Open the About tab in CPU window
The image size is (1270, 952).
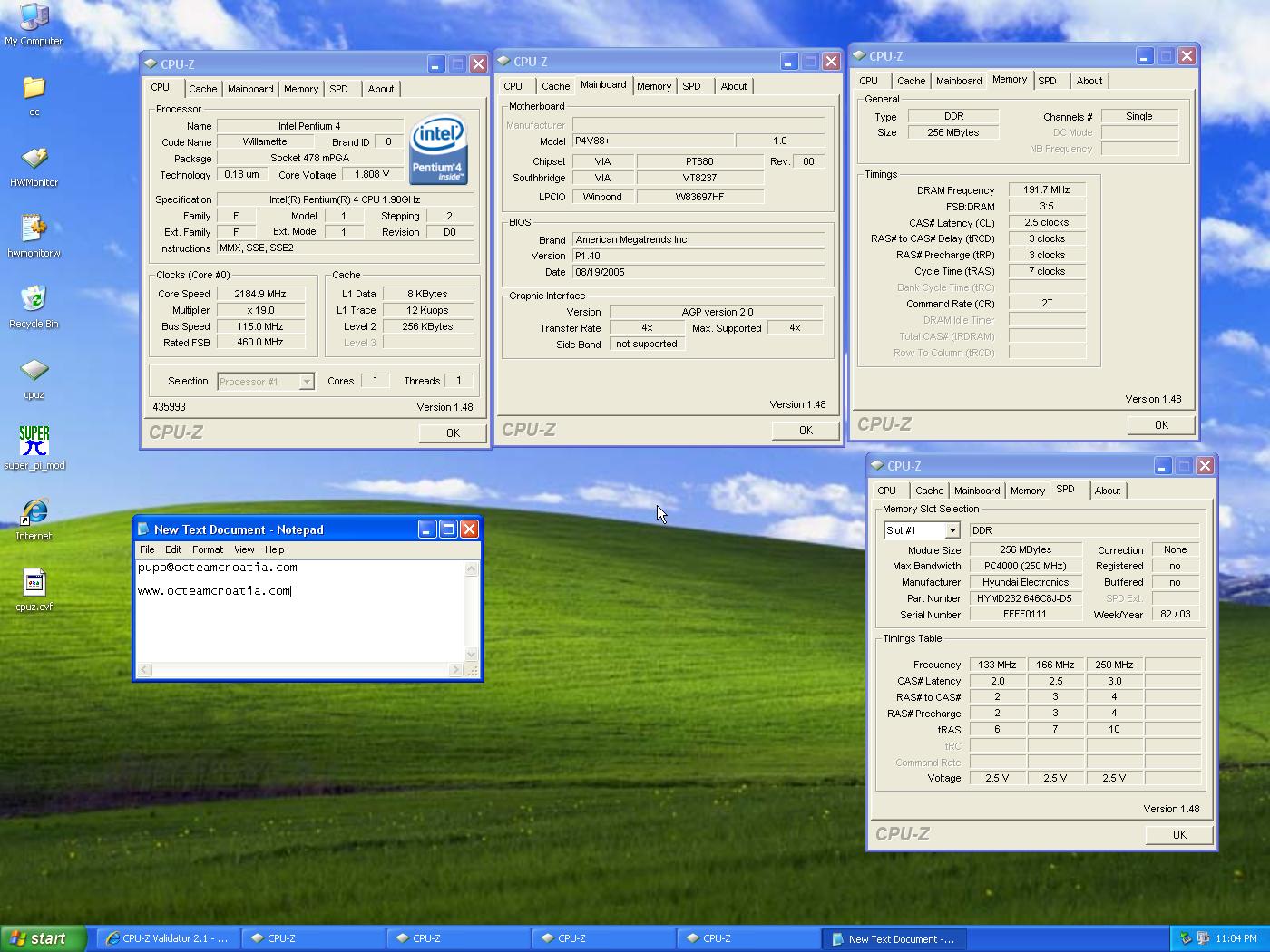tap(381, 89)
